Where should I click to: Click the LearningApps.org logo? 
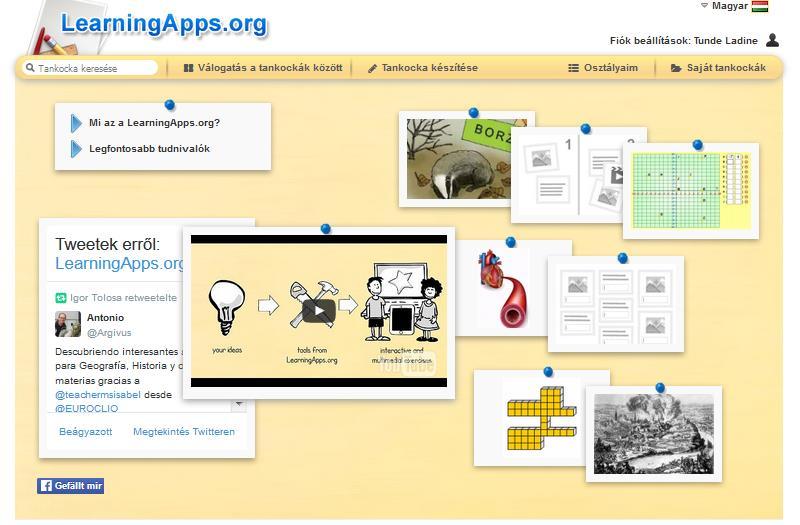[x=164, y=24]
